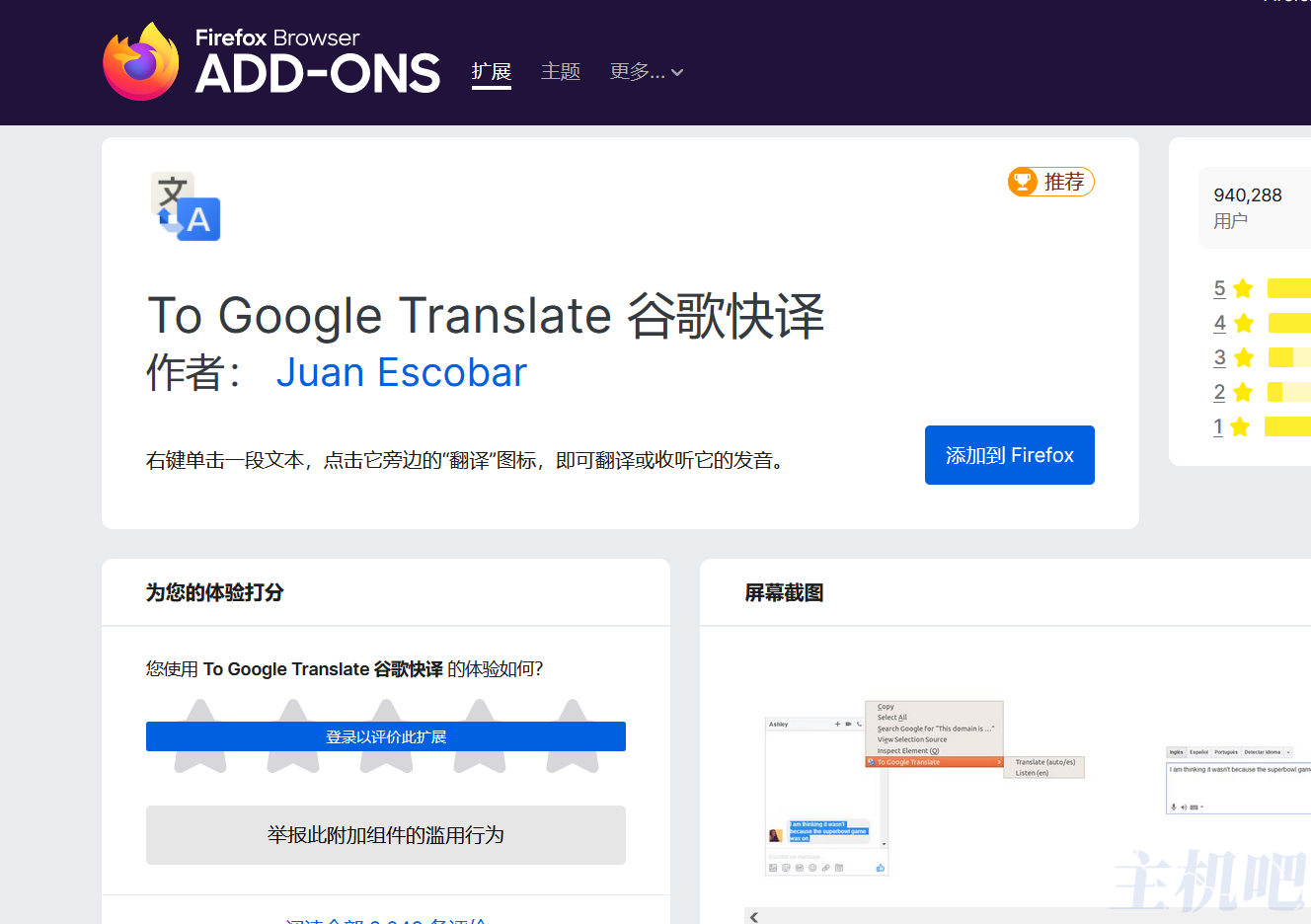This screenshot has height=924, width=1311.
Task: Select the first rating star
Action: (x=200, y=735)
